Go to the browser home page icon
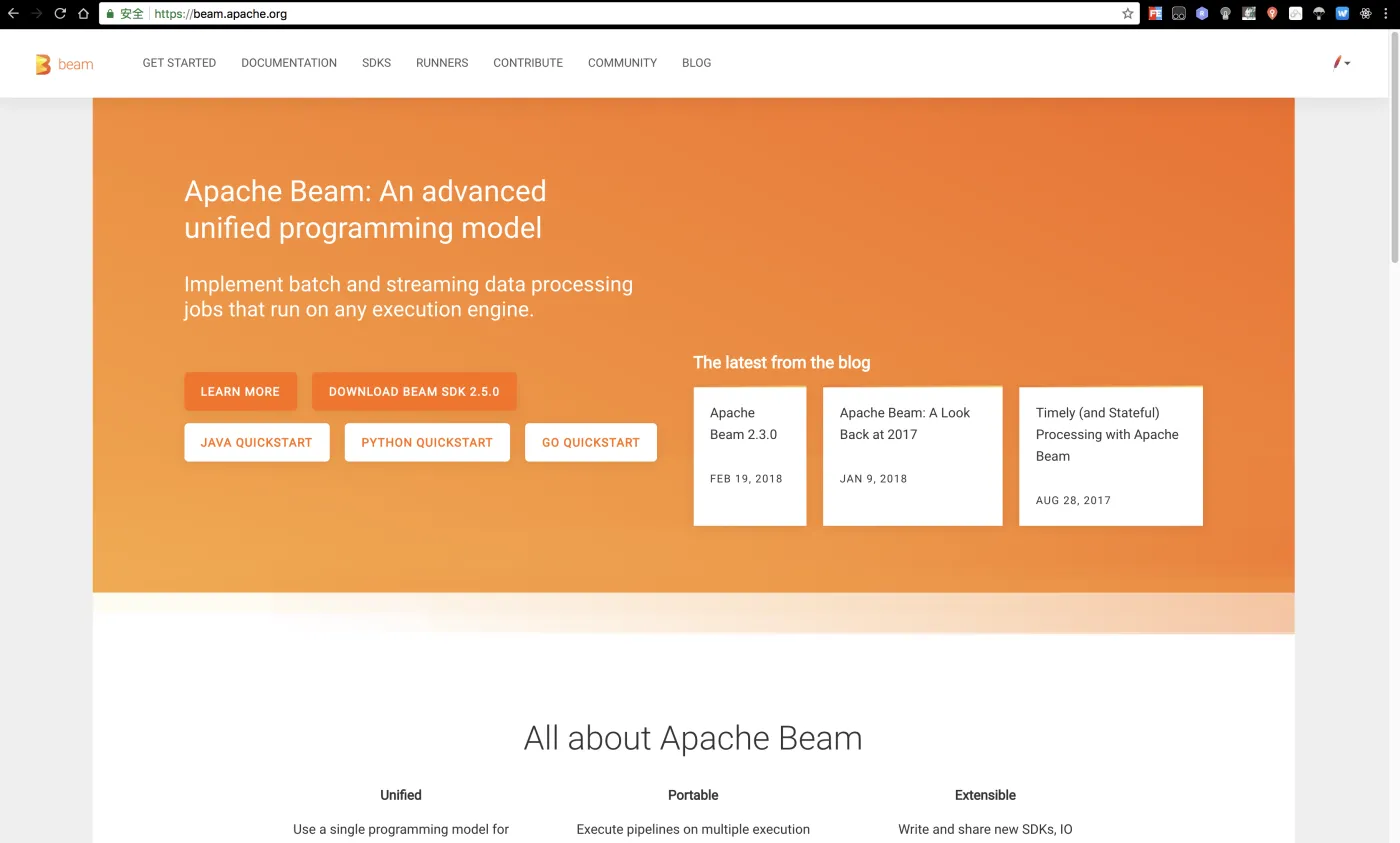The height and width of the screenshot is (843, 1400). tap(83, 14)
